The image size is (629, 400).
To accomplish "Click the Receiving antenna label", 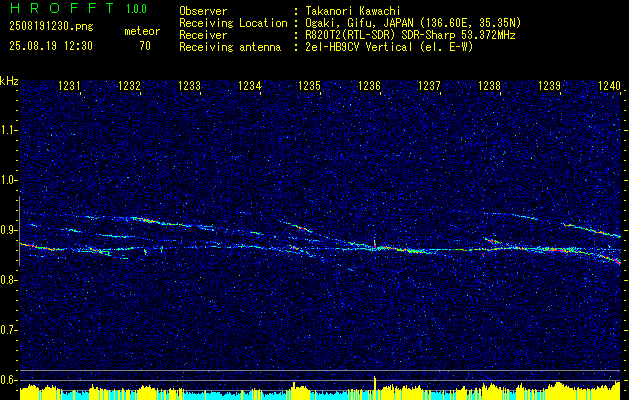I will point(230,47).
